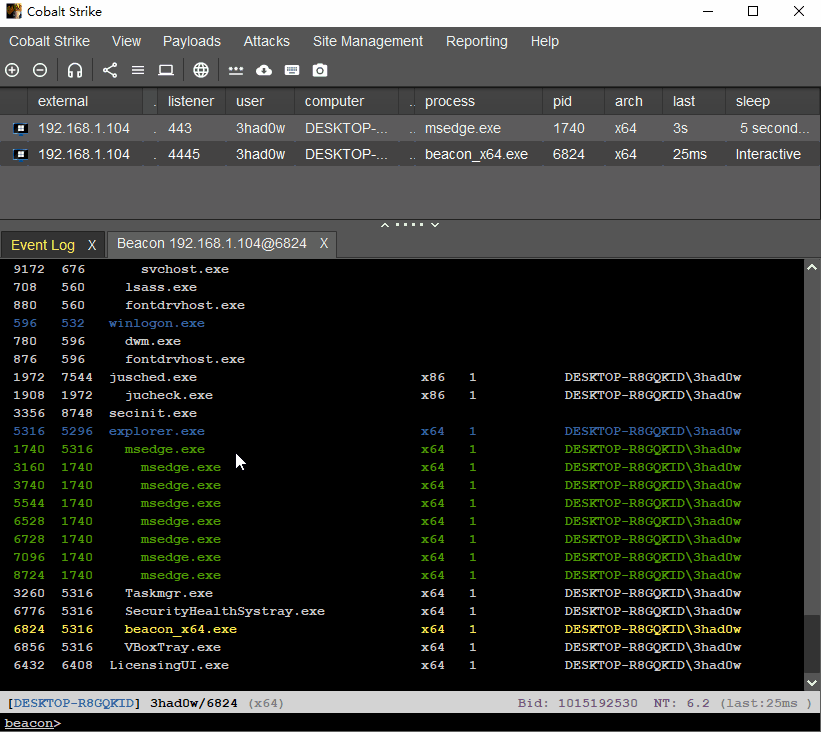Click Taskmgr.exe in process list
This screenshot has height=732, width=821.
click(x=169, y=593)
